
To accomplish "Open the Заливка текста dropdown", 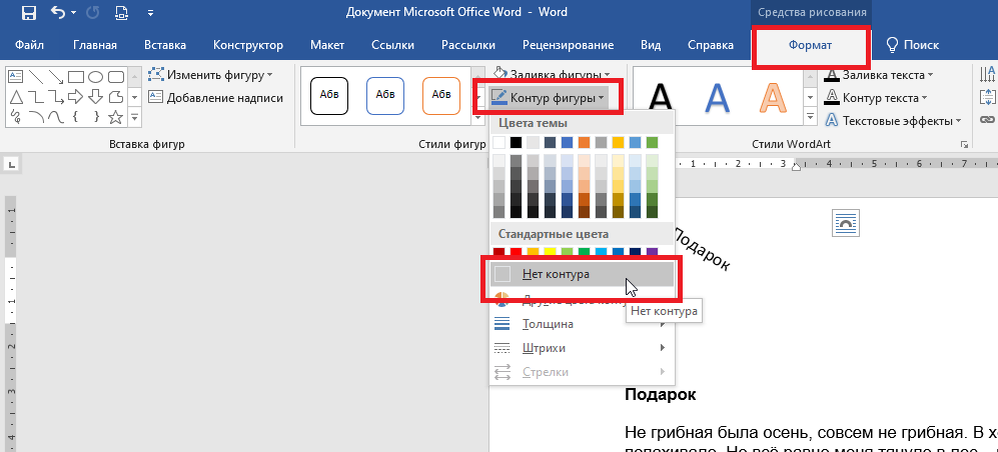I will (878, 75).
